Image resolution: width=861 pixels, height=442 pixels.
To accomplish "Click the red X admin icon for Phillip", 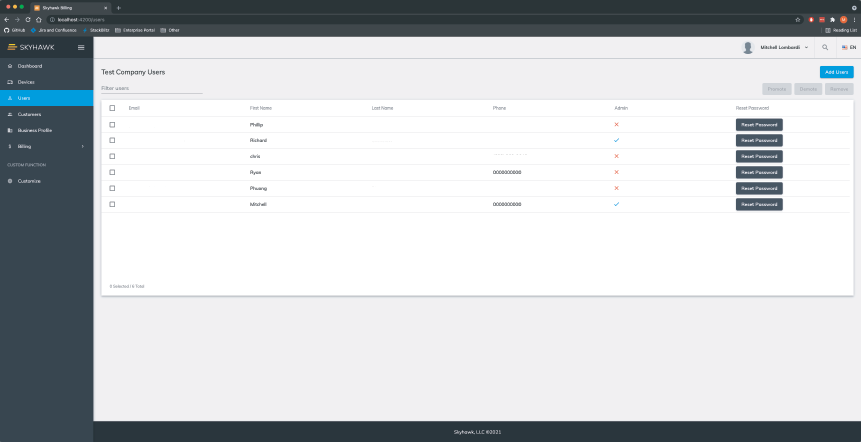I will 616,125.
